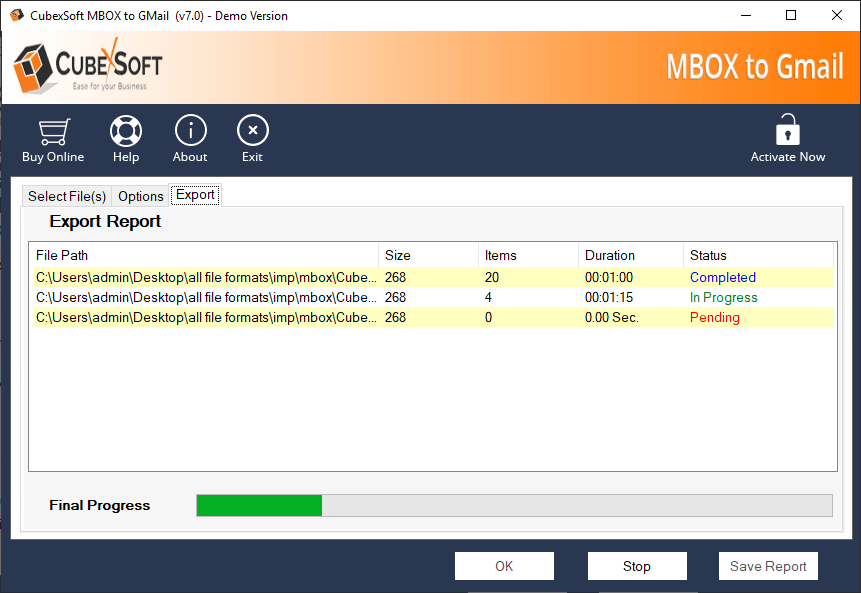
Task: Click the Exit circle-X icon
Action: (x=252, y=131)
